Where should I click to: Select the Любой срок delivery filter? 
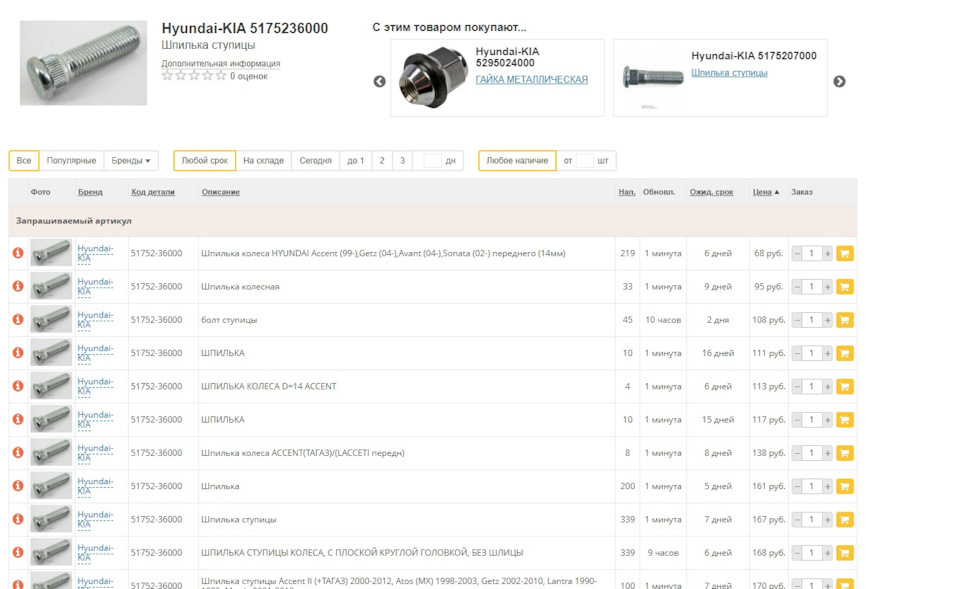point(204,160)
